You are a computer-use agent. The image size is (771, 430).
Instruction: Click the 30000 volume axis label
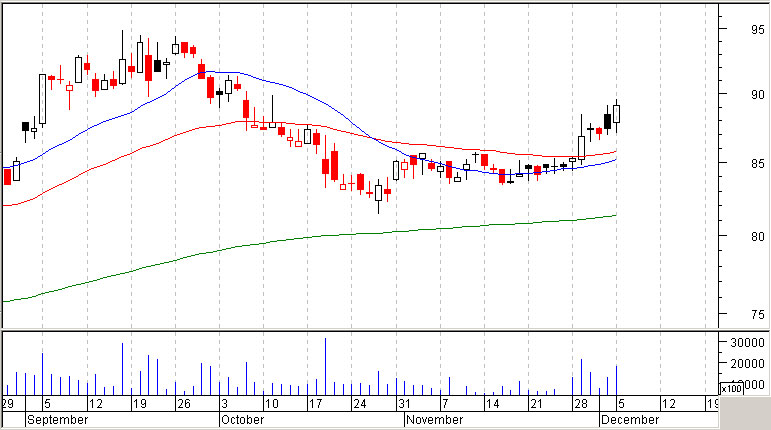[x=747, y=343]
